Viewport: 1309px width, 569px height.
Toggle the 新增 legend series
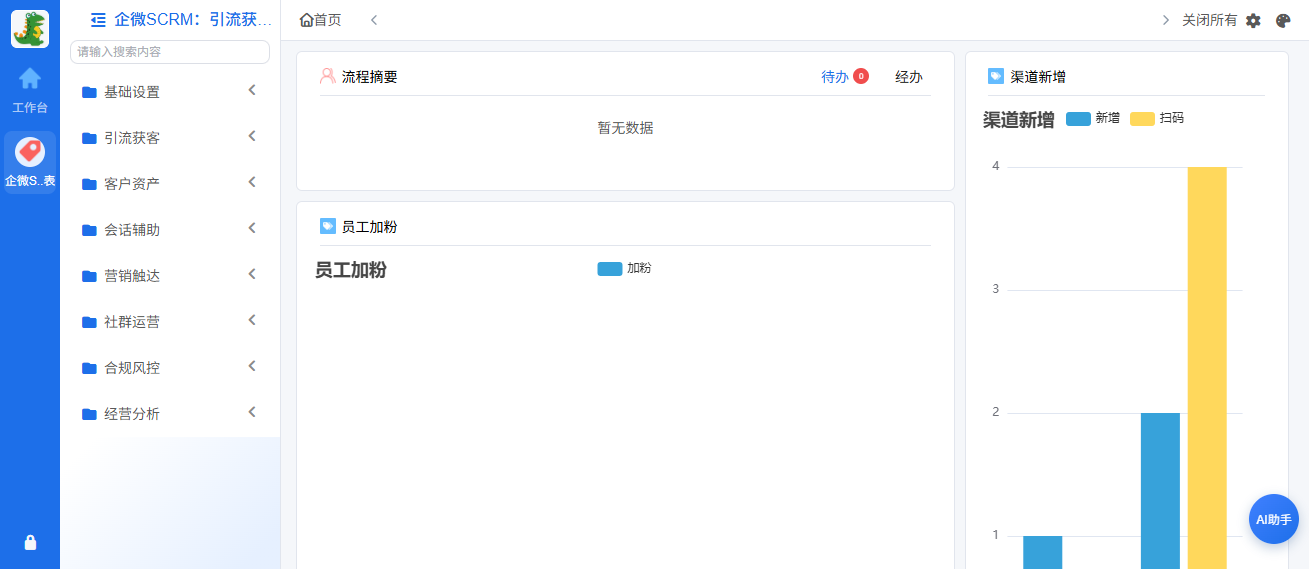(x=1093, y=118)
